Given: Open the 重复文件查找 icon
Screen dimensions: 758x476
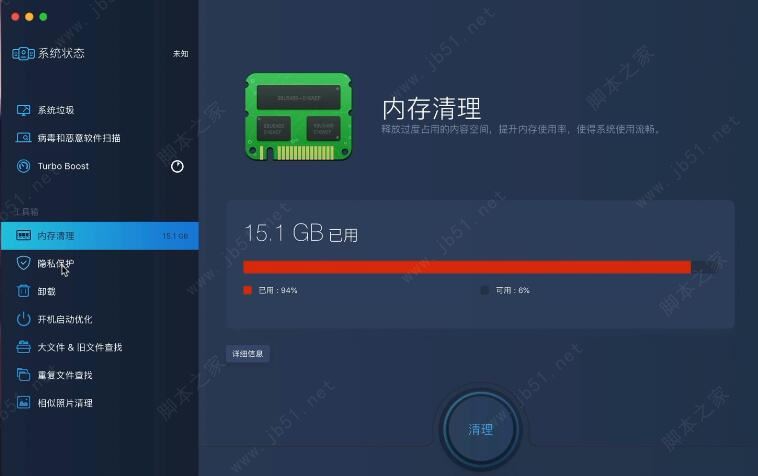Looking at the screenshot, I should (23, 375).
